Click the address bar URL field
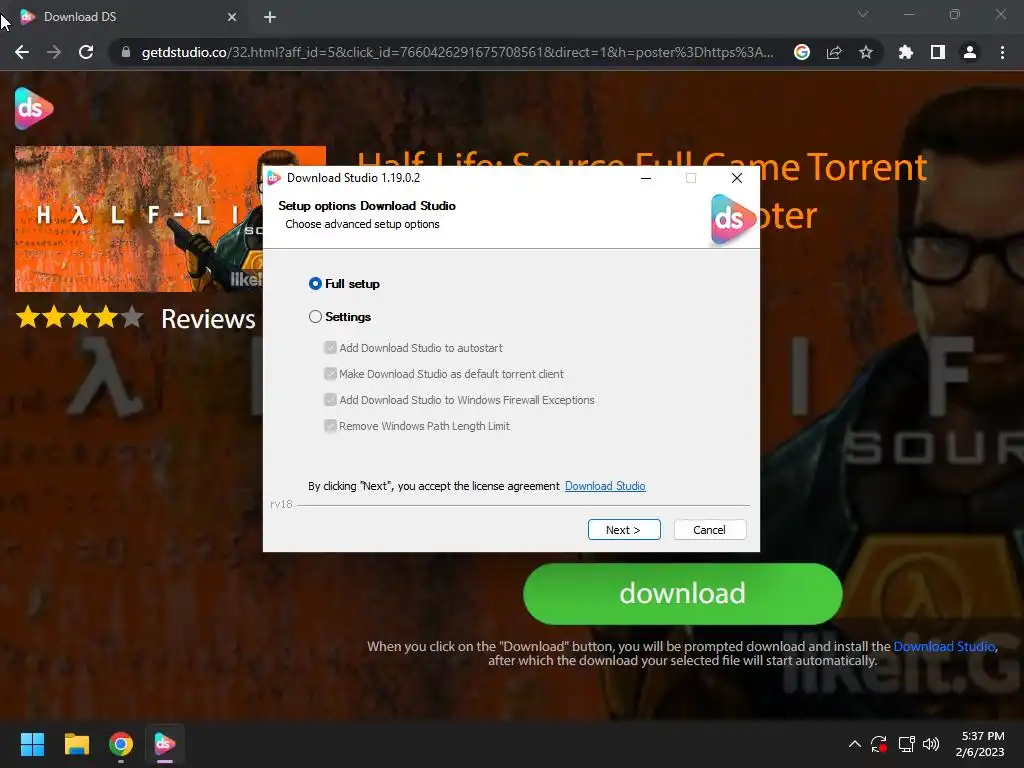Viewport: 1024px width, 768px height. (x=457, y=52)
